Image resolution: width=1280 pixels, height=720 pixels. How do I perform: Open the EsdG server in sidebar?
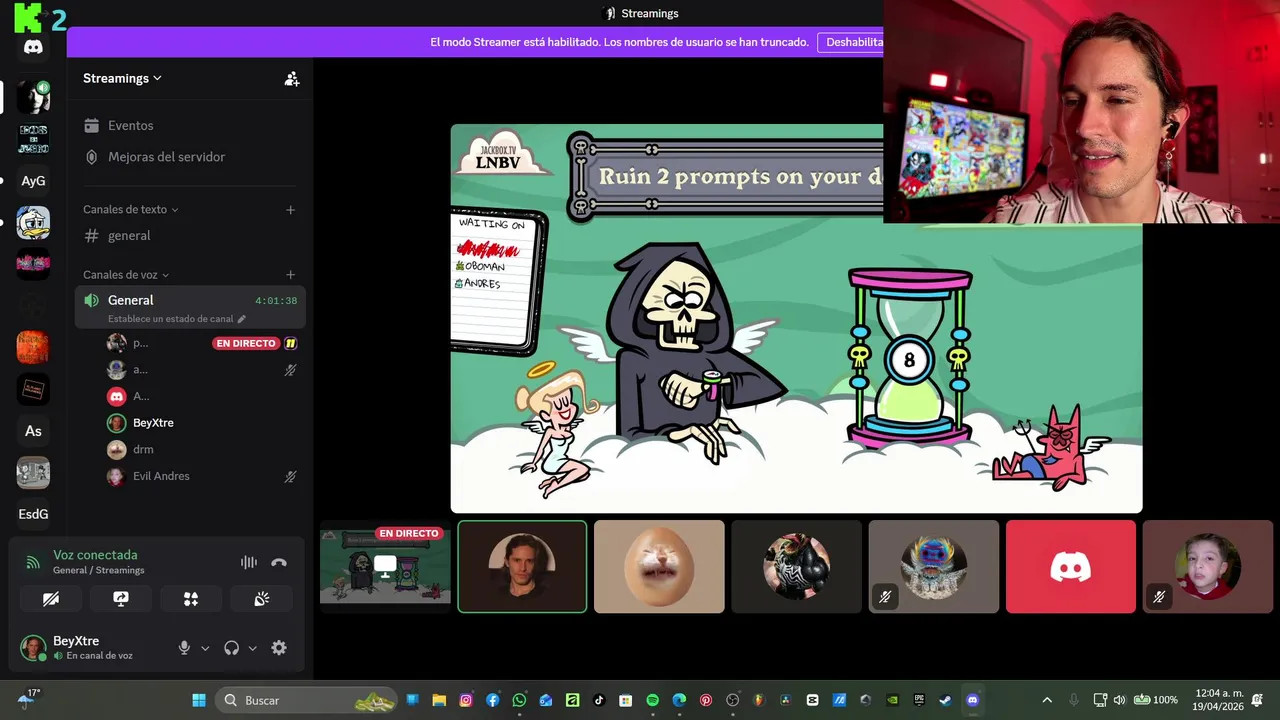coord(33,514)
